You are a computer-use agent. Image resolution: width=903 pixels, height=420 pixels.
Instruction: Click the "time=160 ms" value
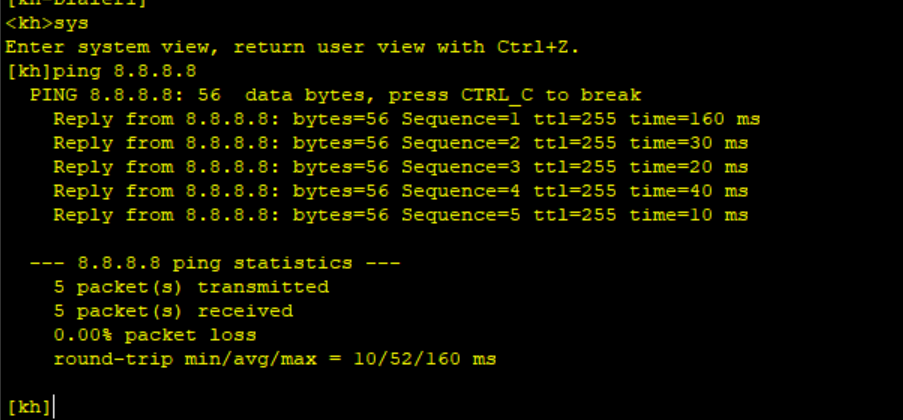pyautogui.click(x=695, y=119)
